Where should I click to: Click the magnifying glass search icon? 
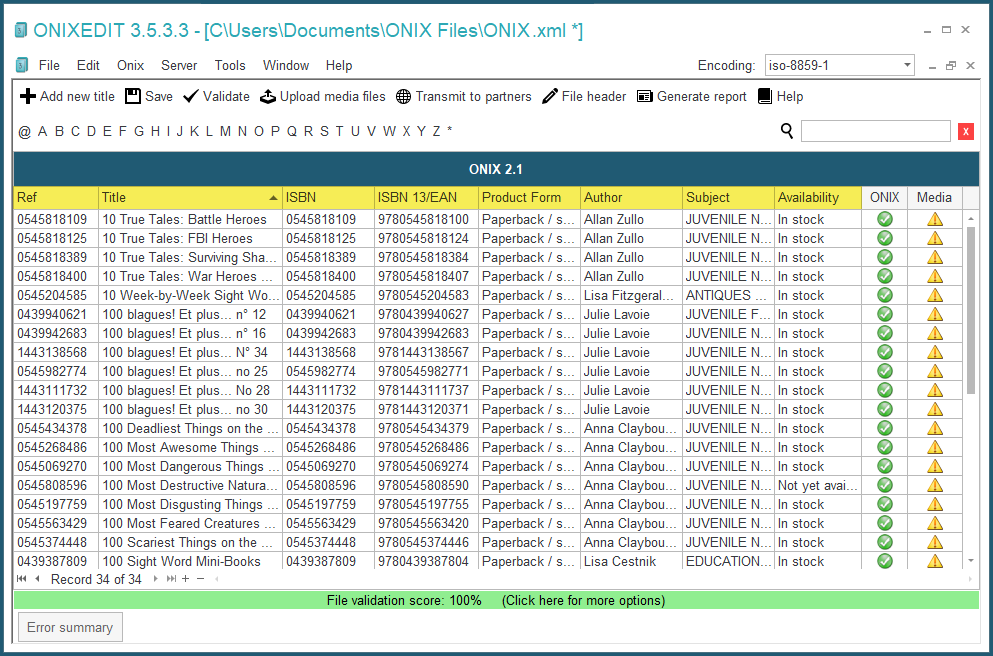coord(787,131)
